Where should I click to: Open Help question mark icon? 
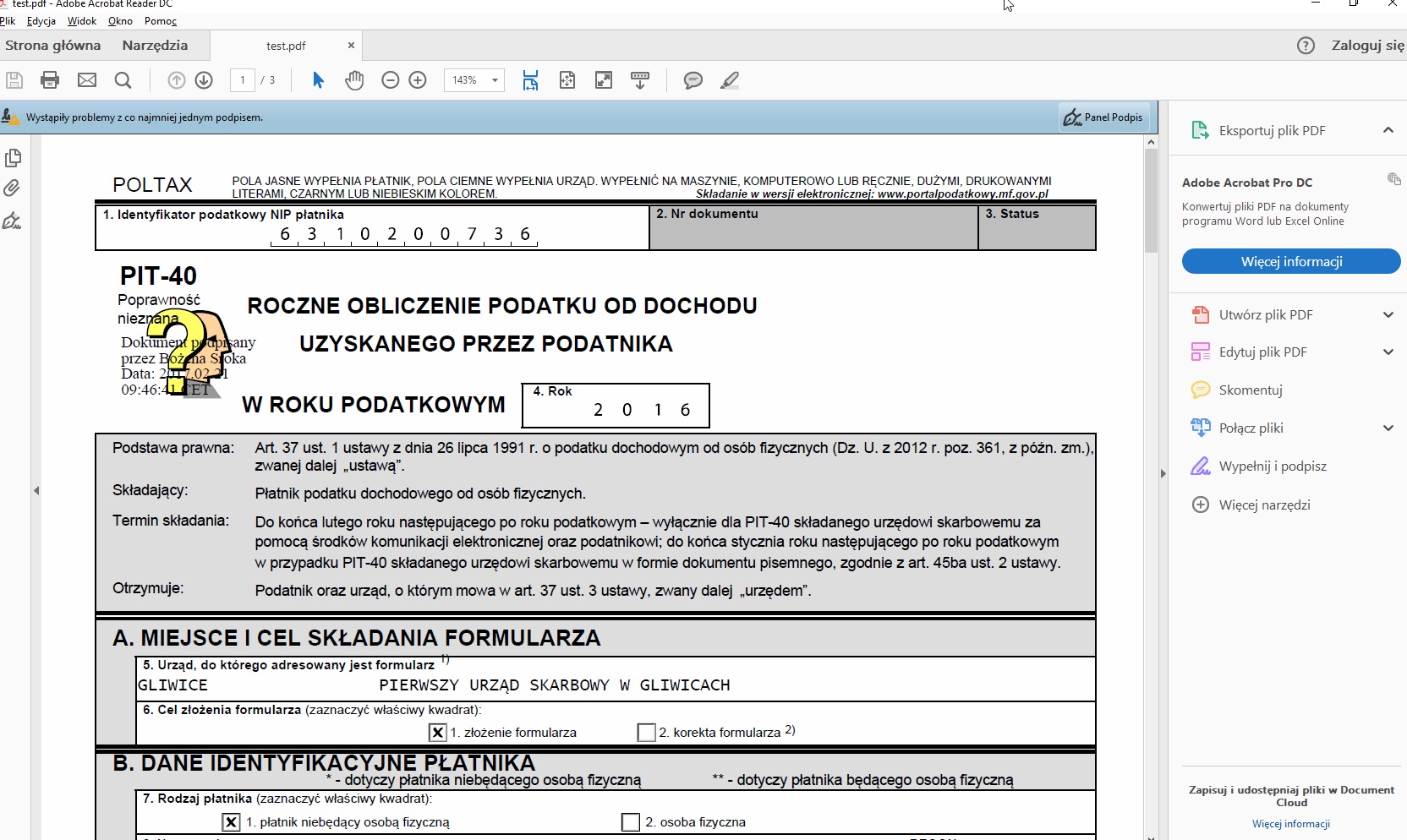click(x=1306, y=46)
